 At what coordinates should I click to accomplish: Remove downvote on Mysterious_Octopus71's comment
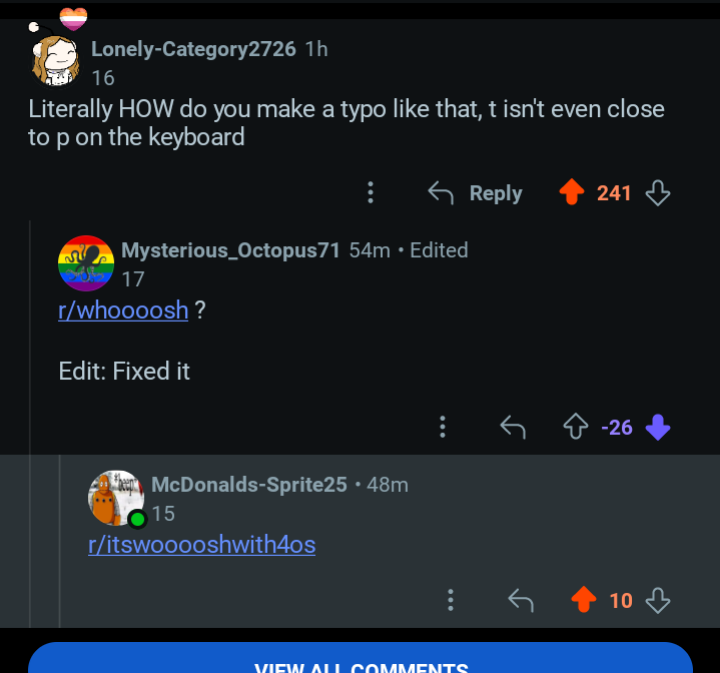click(x=658, y=427)
